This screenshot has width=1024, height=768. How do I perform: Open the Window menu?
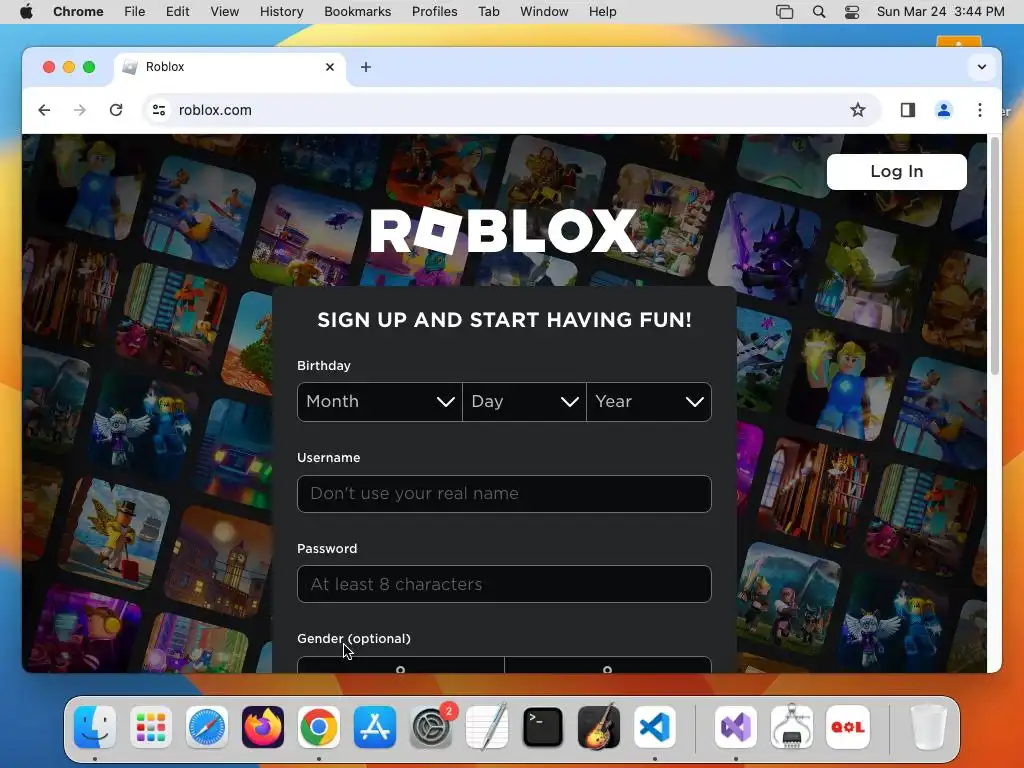point(544,11)
